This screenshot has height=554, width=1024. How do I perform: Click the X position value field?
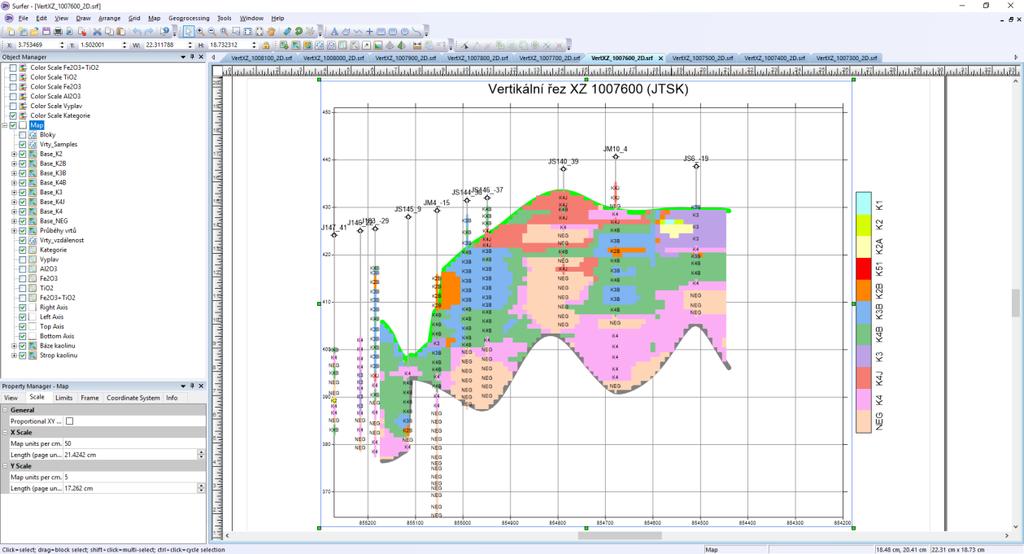pyautogui.click(x=37, y=45)
